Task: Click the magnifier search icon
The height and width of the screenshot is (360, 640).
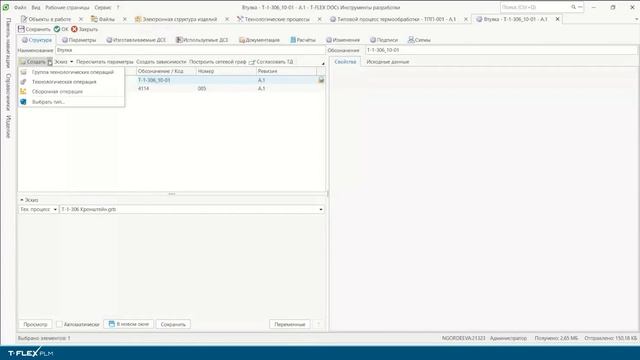Action: (x=573, y=7)
